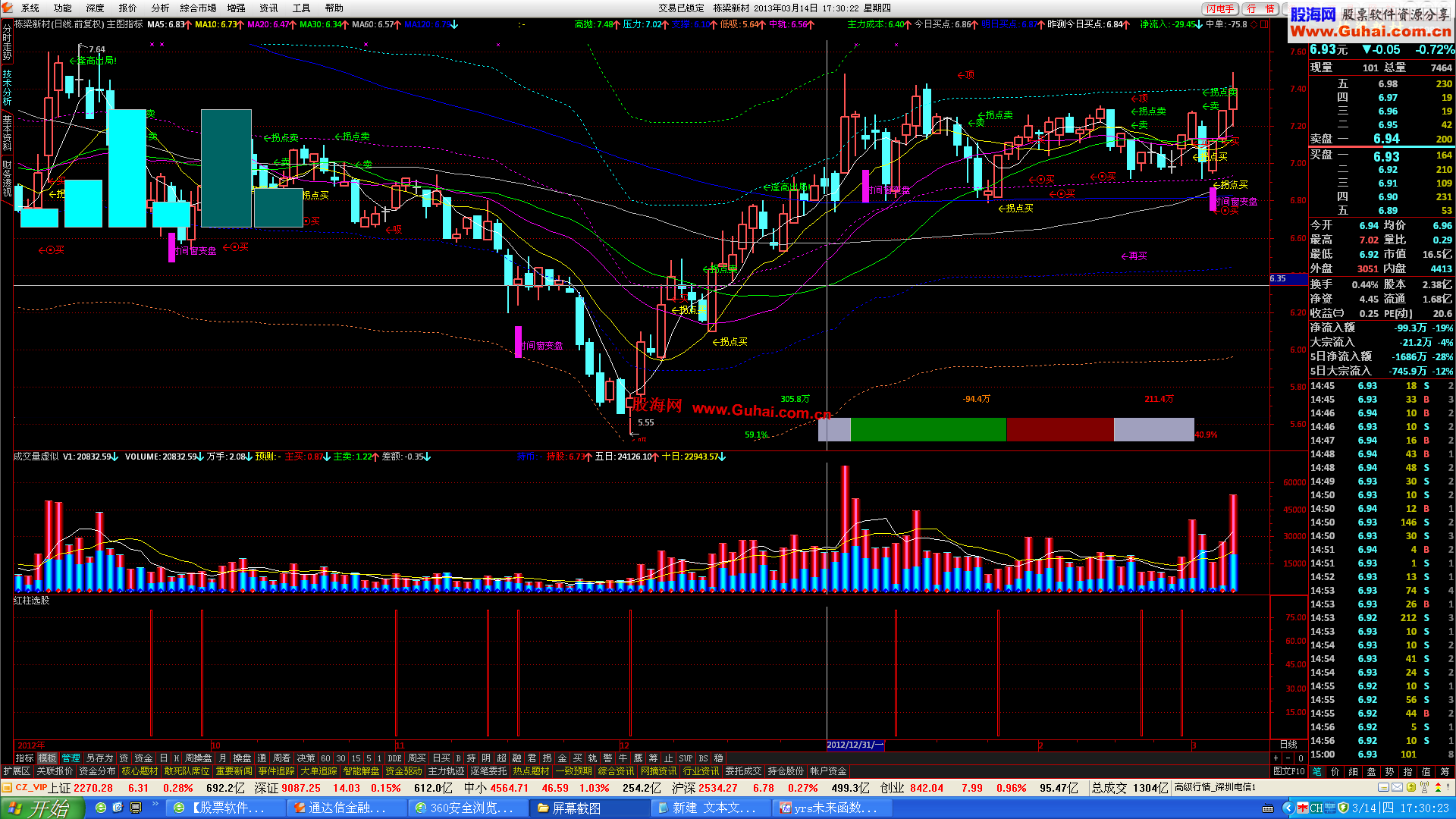Switch to the 笔 tick panel tab
1456x819 pixels.
click(x=1316, y=771)
